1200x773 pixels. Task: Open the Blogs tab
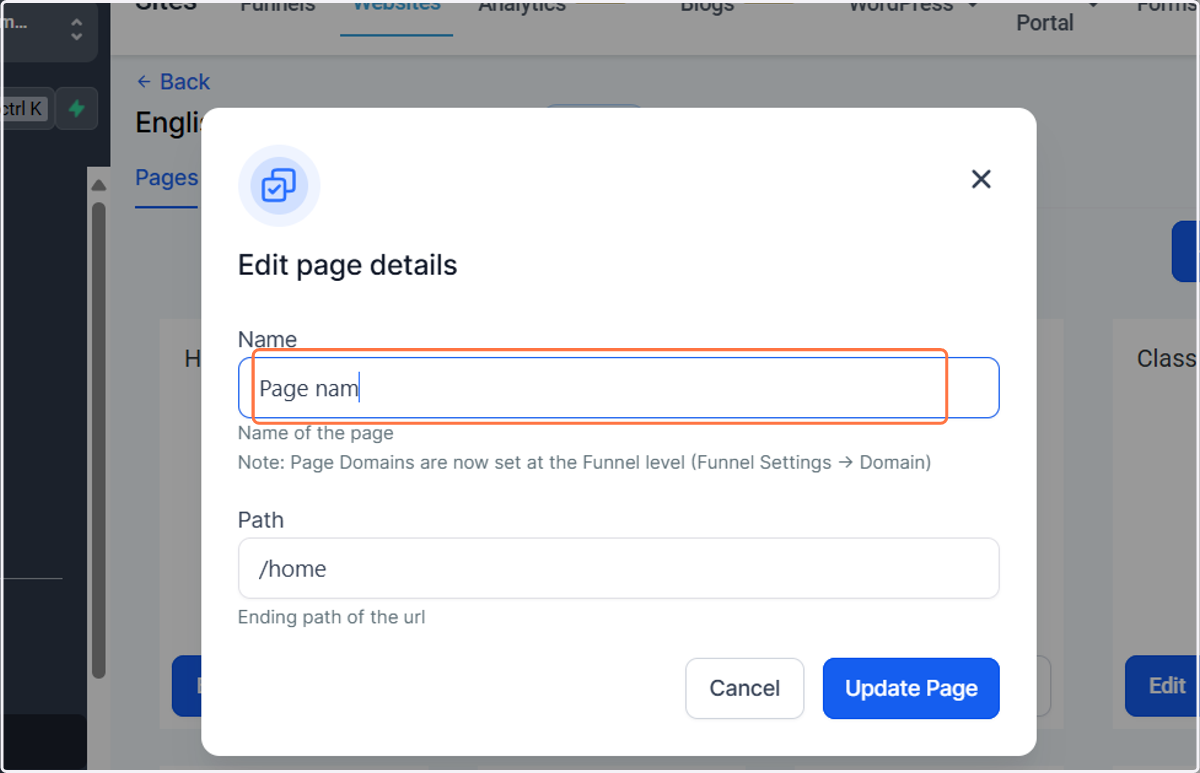707,8
